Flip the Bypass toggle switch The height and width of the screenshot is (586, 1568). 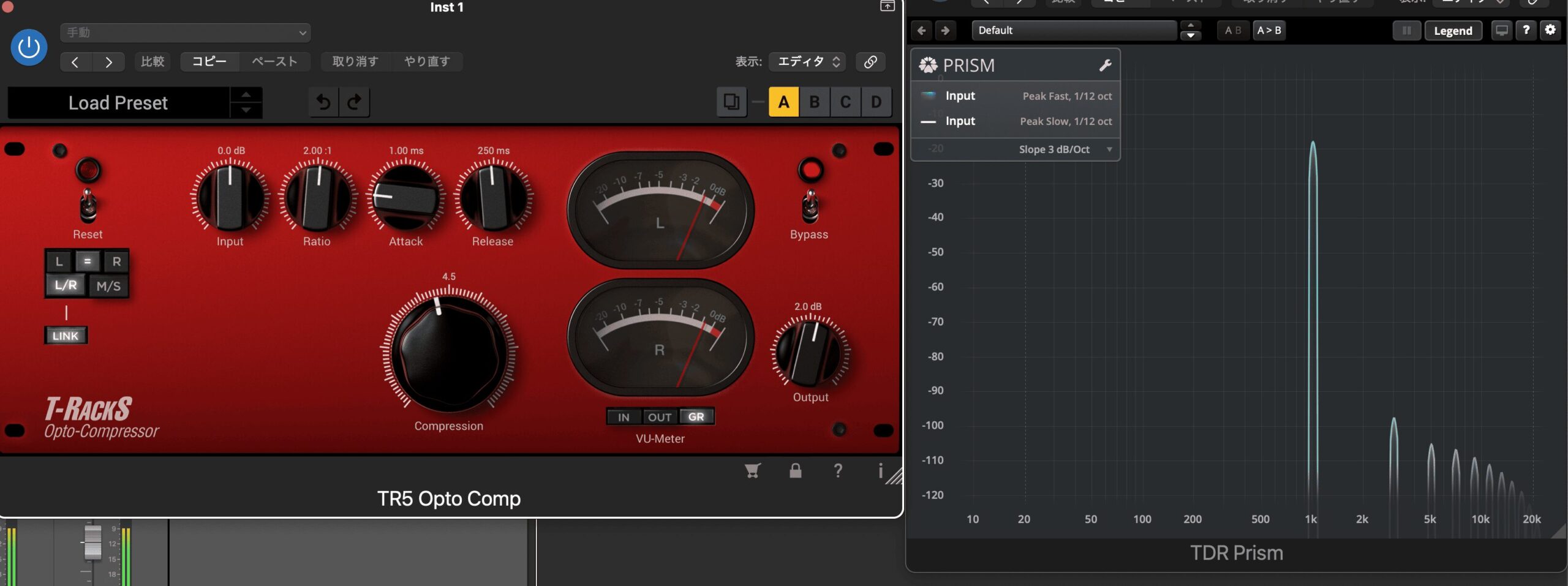coord(810,206)
